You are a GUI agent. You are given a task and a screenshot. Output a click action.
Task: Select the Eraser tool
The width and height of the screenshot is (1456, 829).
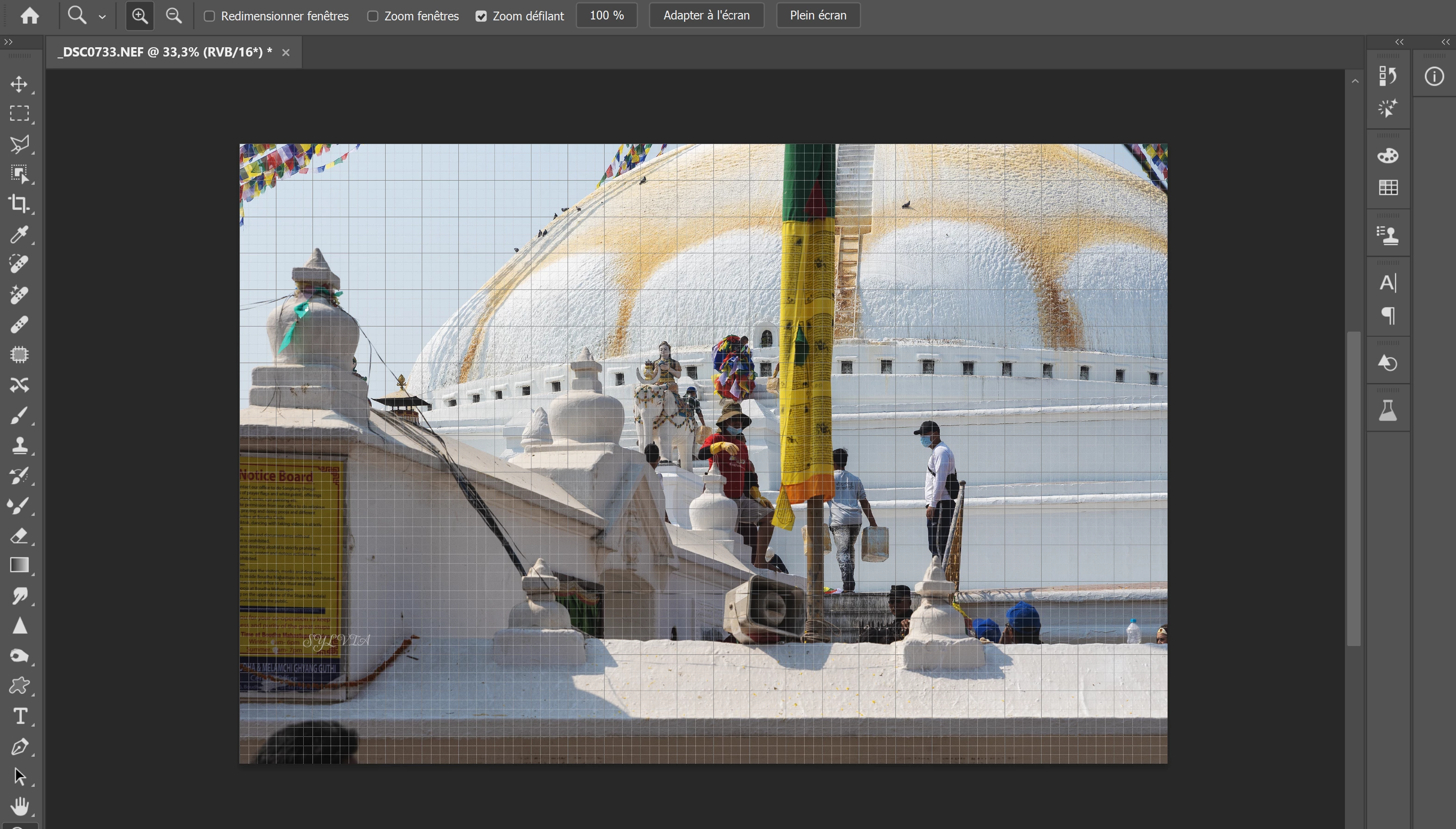(19, 536)
